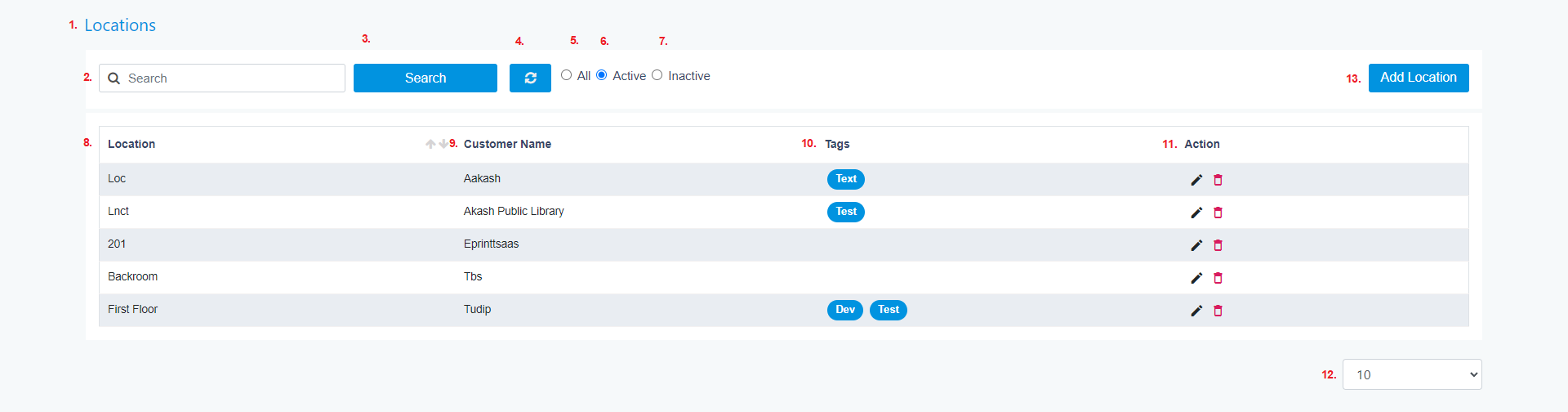
Task: Edit the Lnct location entry
Action: pos(1196,213)
